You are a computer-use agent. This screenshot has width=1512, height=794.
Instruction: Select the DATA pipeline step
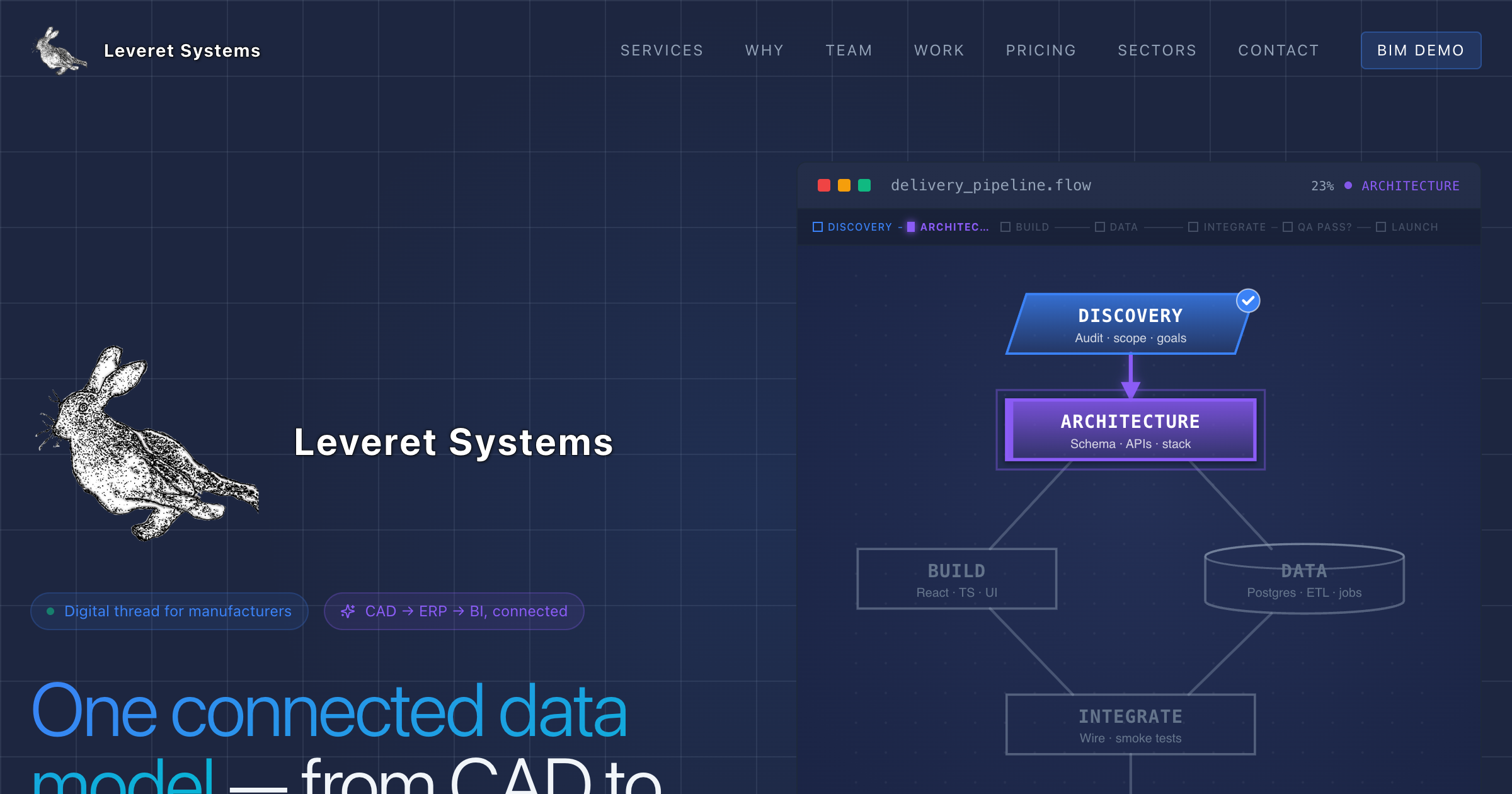click(1116, 227)
